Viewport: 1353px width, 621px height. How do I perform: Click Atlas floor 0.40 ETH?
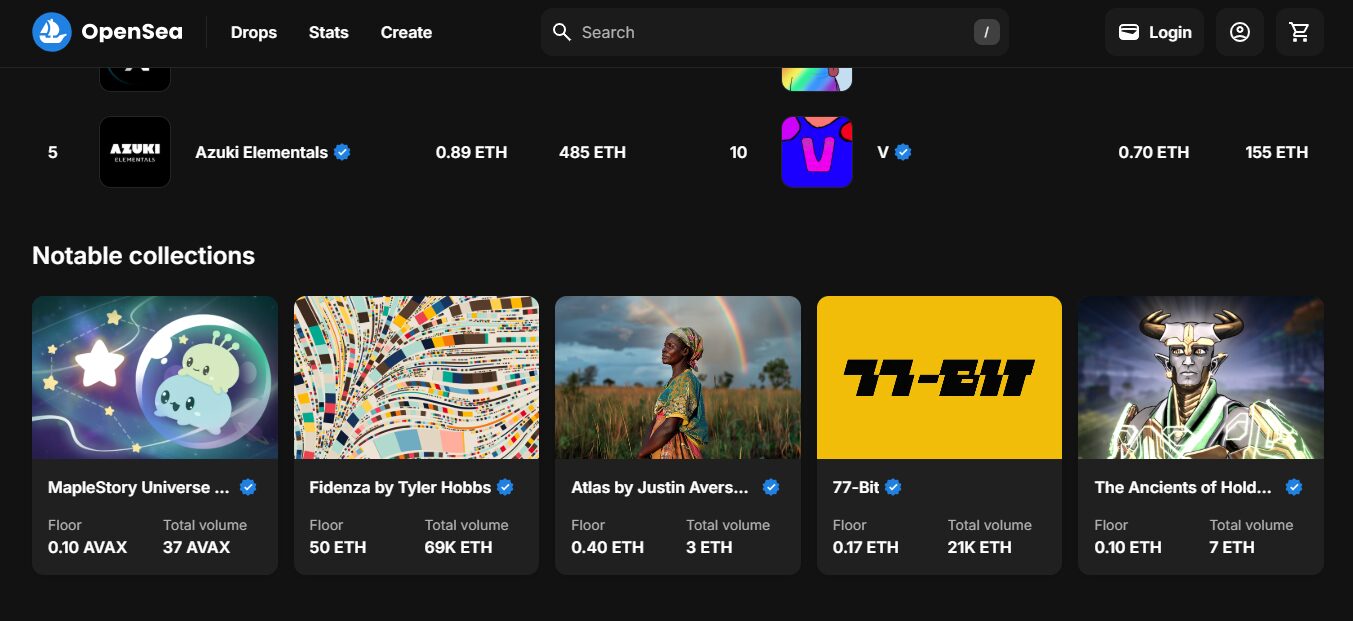coord(607,547)
